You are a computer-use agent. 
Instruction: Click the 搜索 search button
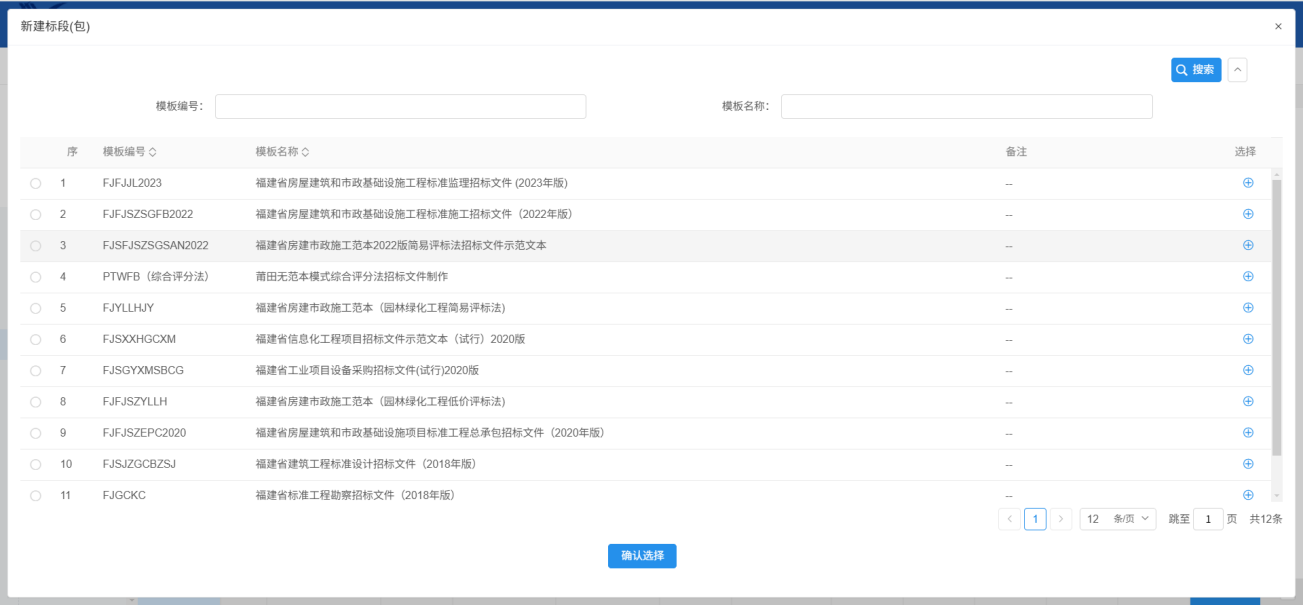click(x=1196, y=70)
